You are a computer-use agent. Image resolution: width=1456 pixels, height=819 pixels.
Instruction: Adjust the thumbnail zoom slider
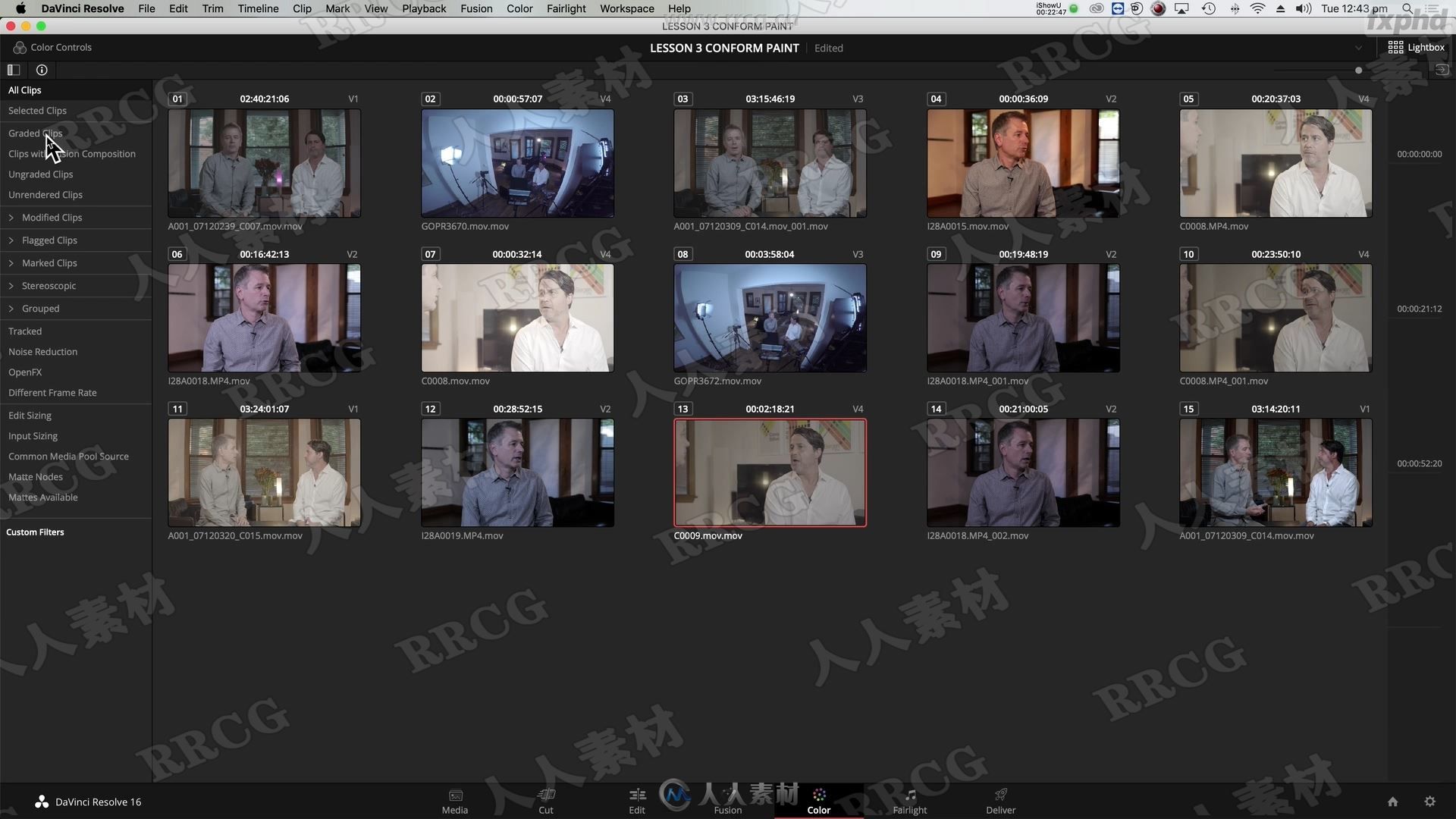coord(1358,70)
